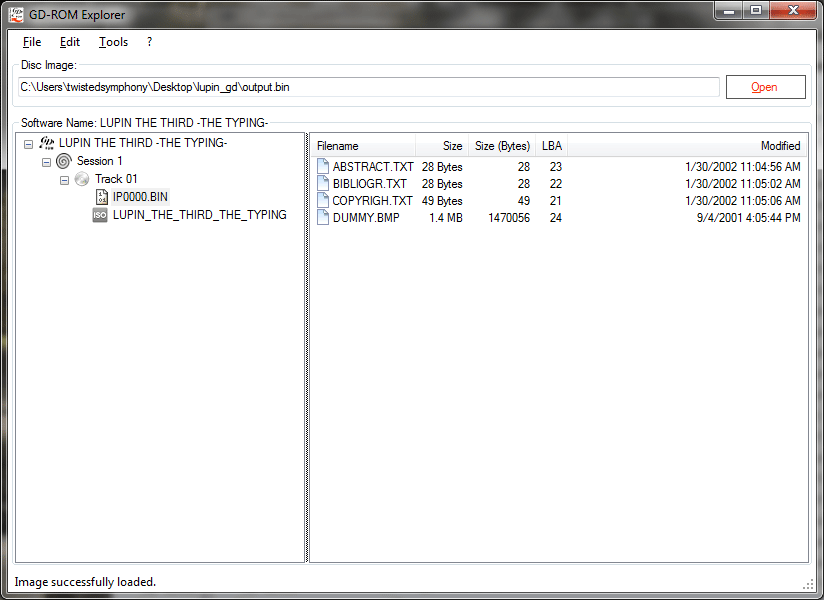Click the Open disc image button
The height and width of the screenshot is (600, 824).
click(x=765, y=87)
